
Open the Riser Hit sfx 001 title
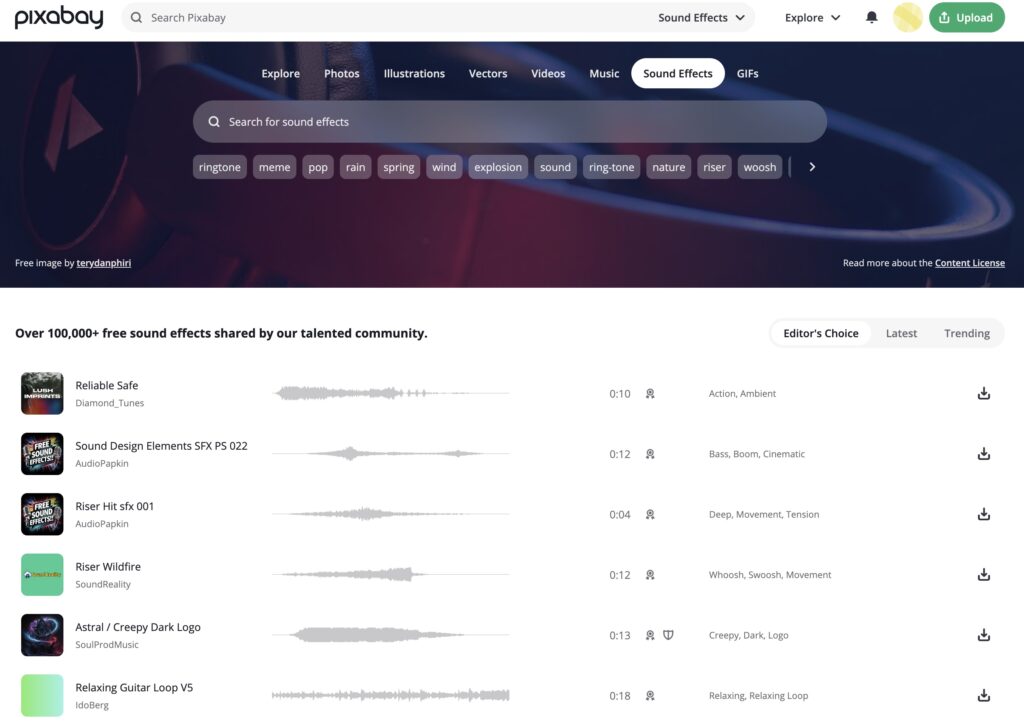[114, 506]
